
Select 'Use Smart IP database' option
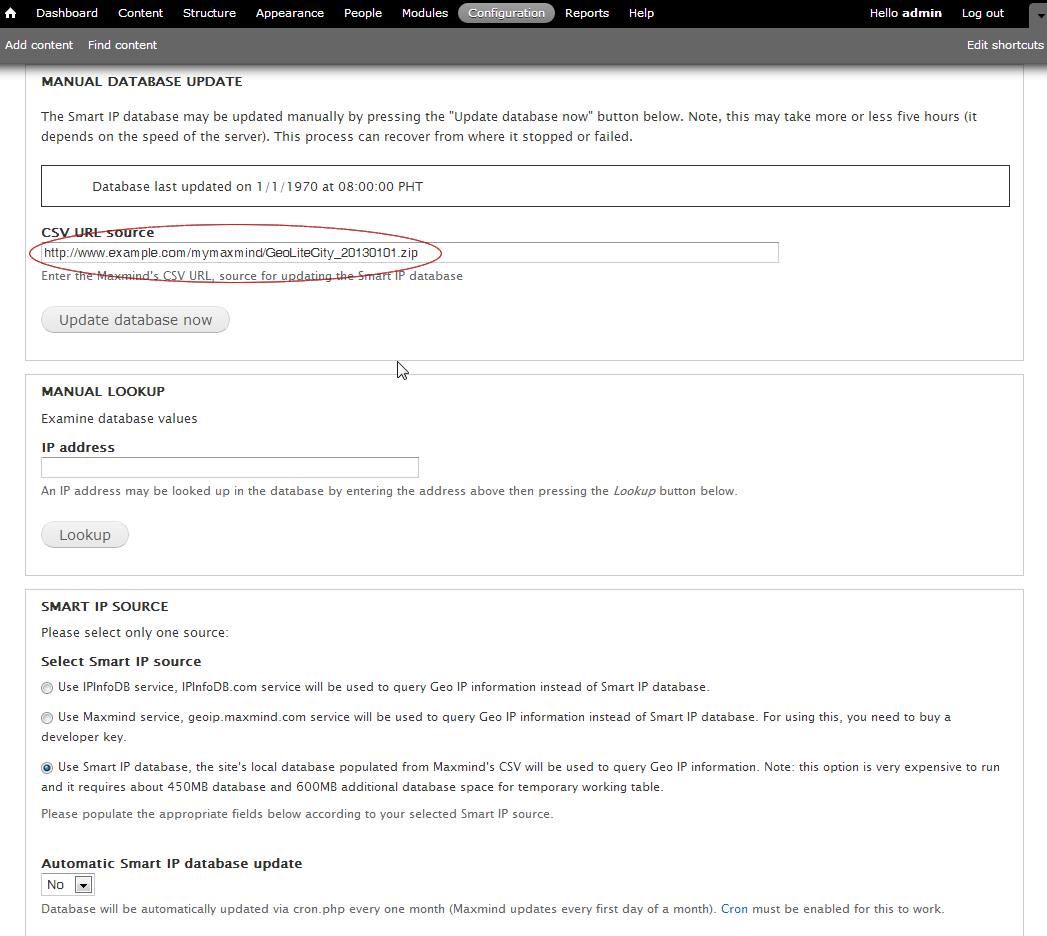click(46, 767)
